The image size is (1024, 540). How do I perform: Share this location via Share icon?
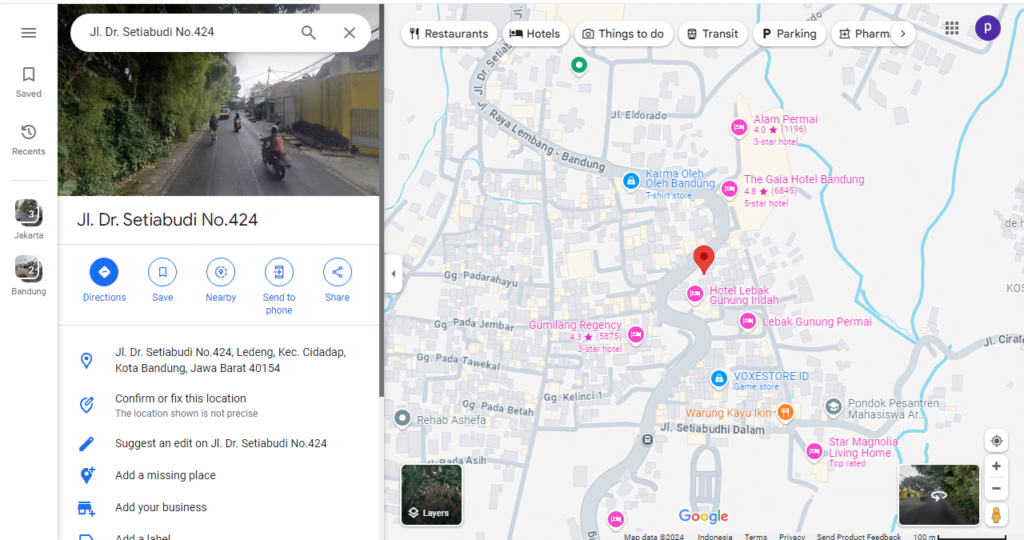point(337,272)
